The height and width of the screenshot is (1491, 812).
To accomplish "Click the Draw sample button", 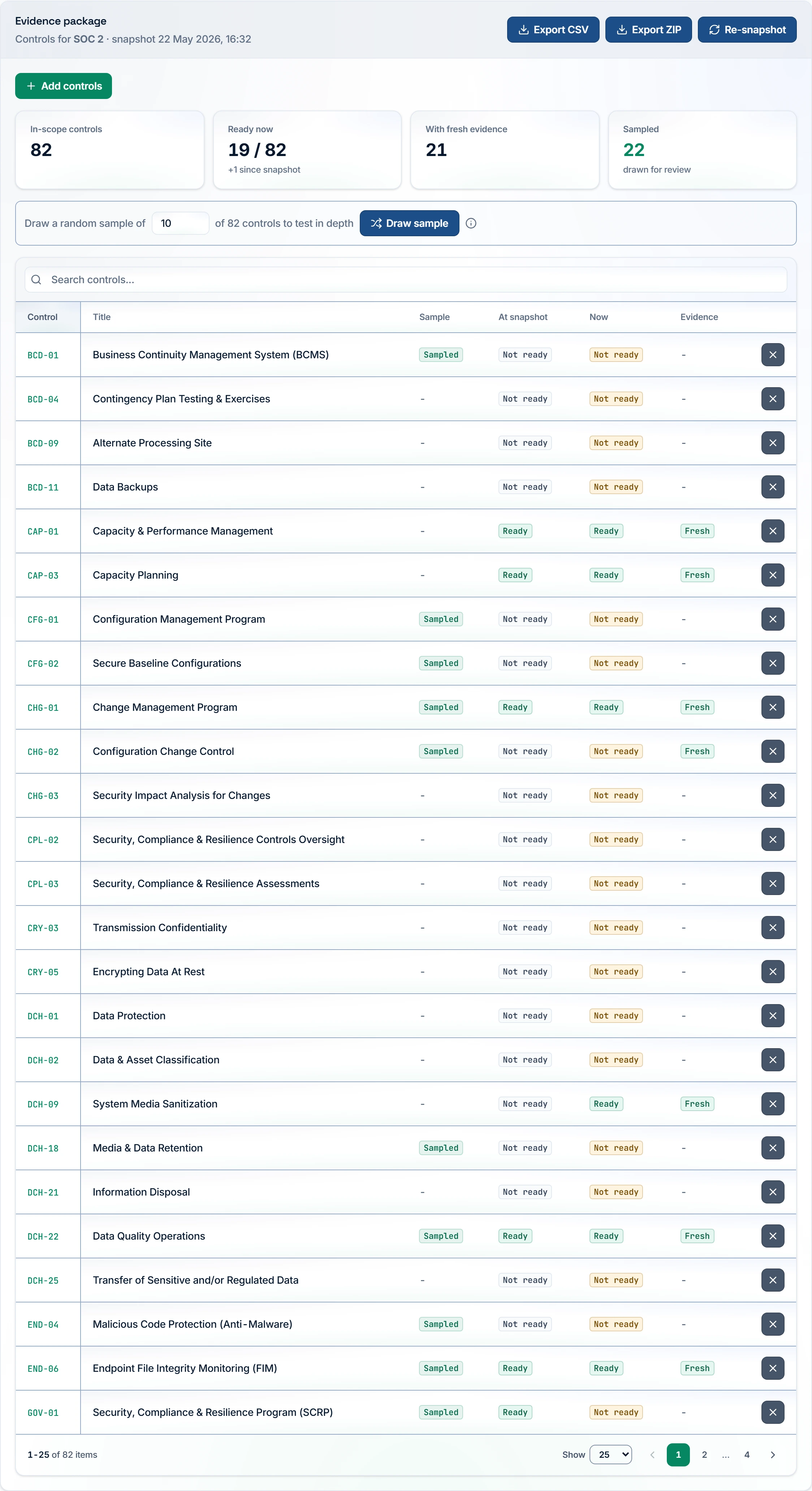I will pos(409,224).
